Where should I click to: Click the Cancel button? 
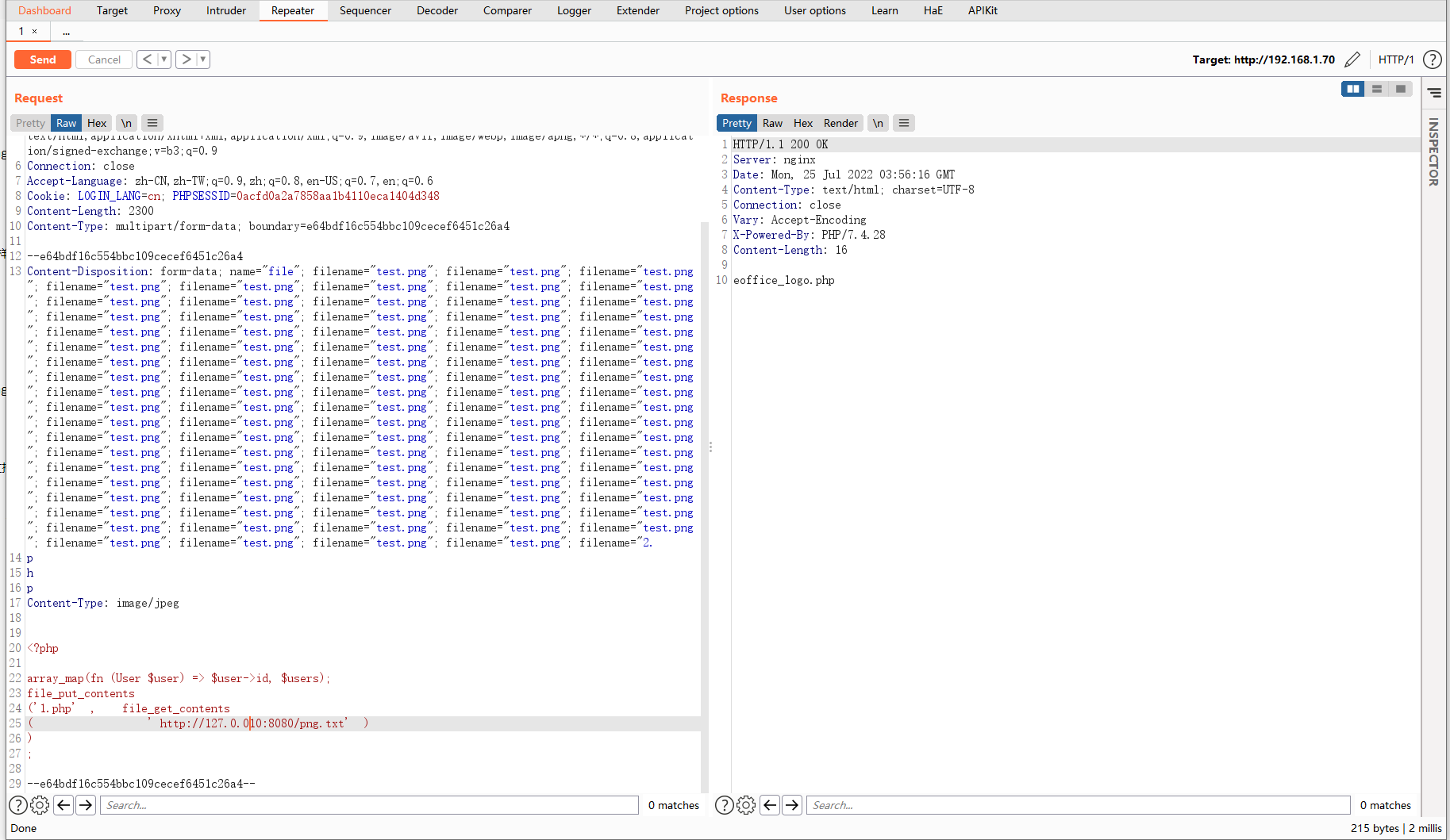coord(104,59)
